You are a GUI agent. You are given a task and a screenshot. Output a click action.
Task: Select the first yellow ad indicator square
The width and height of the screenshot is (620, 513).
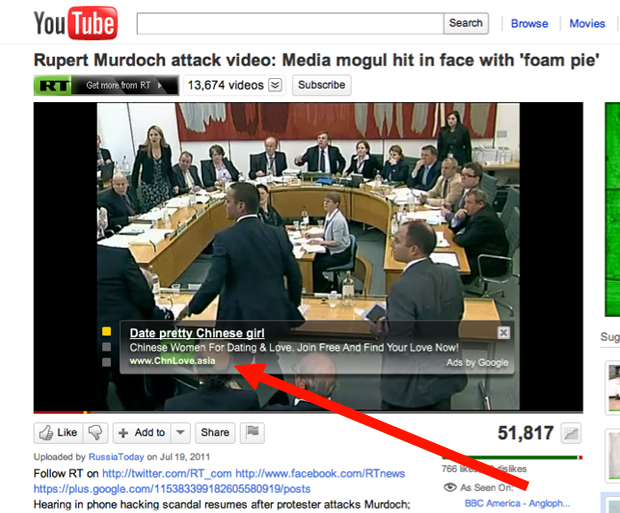coord(106,331)
